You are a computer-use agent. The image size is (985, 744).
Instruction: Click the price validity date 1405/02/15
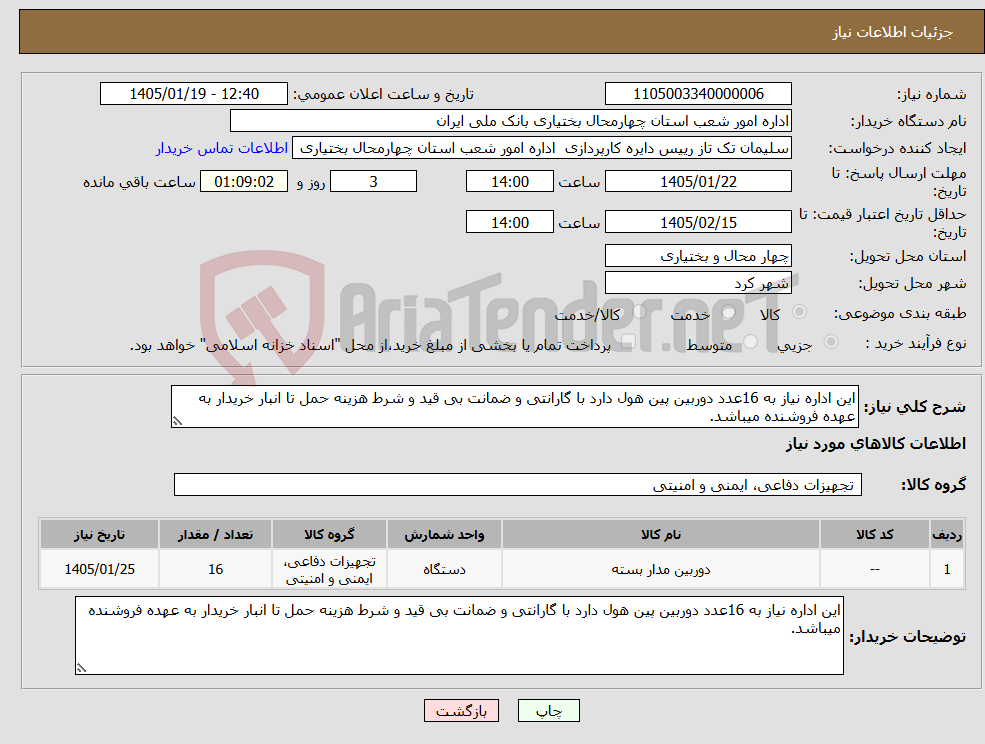coord(698,222)
